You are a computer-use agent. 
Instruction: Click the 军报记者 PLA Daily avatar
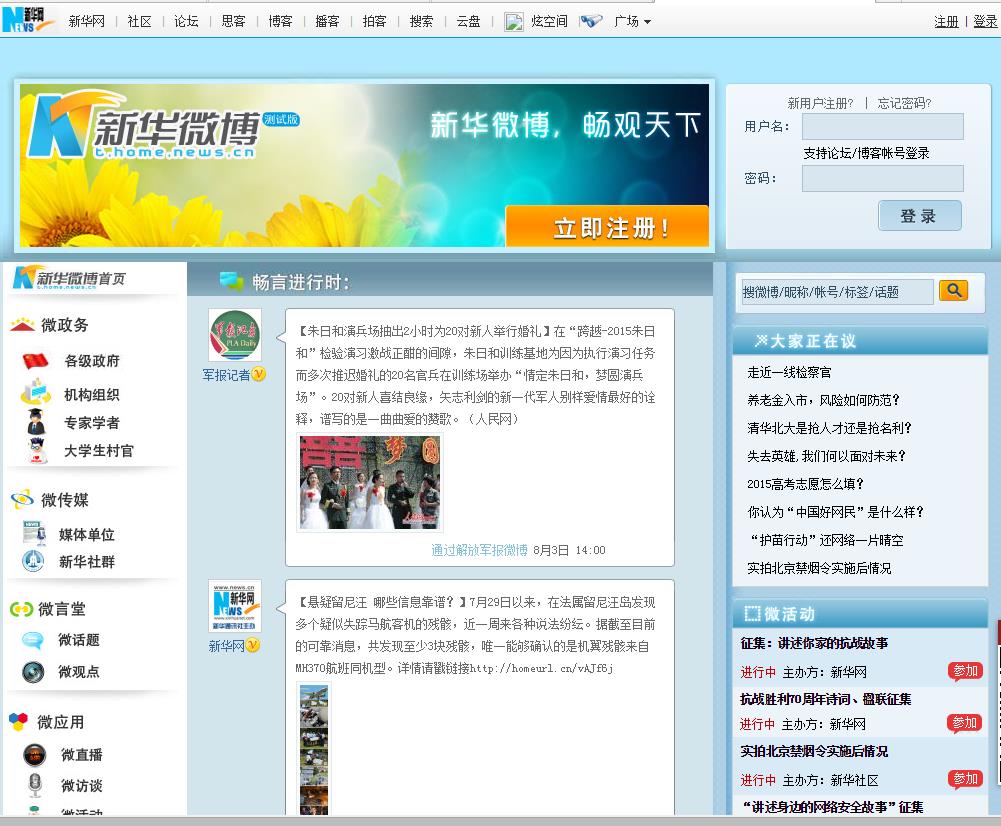[x=235, y=335]
